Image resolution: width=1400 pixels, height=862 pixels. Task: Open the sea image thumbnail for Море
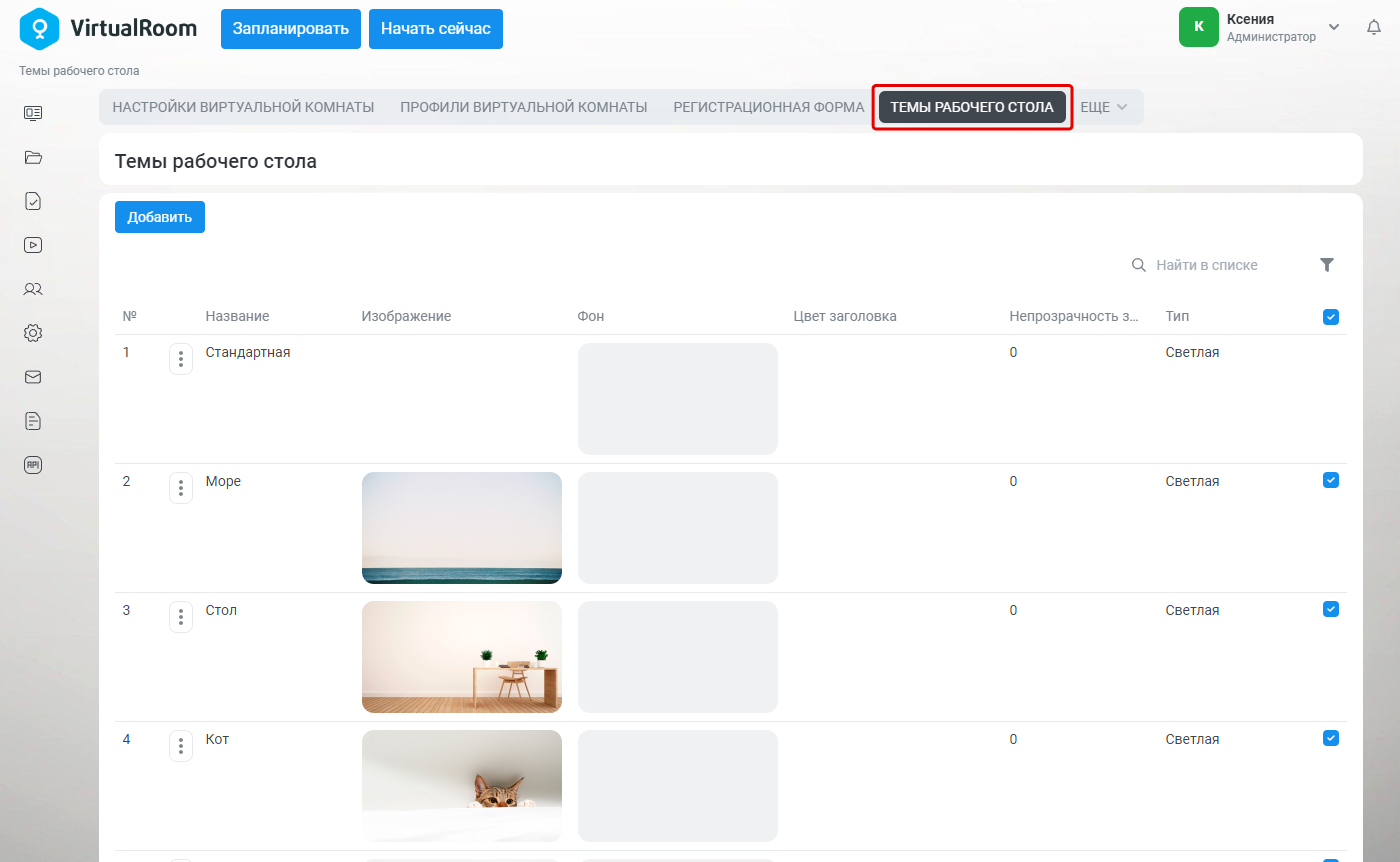click(x=462, y=528)
